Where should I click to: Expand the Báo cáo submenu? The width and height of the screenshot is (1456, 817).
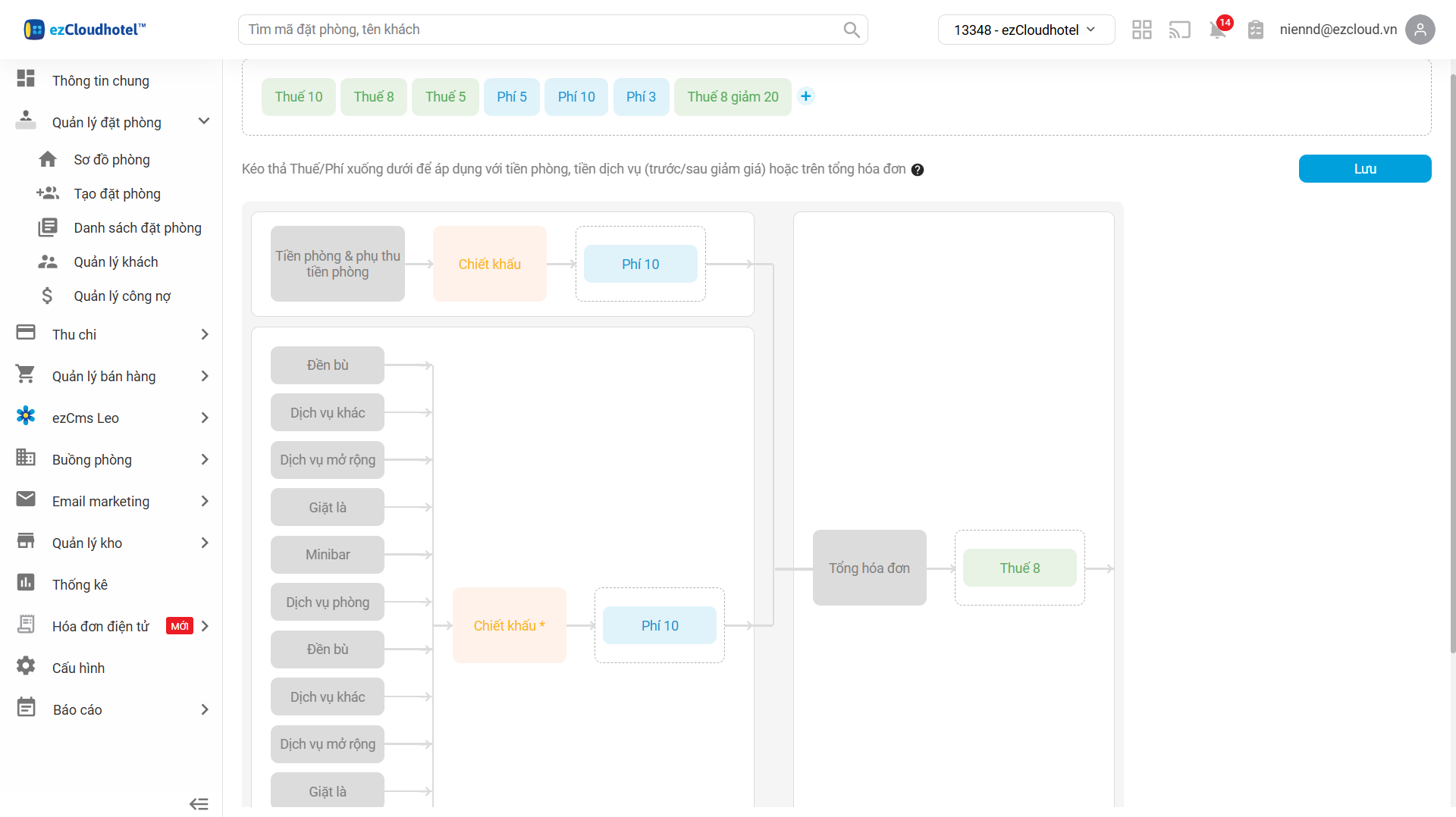coord(204,709)
